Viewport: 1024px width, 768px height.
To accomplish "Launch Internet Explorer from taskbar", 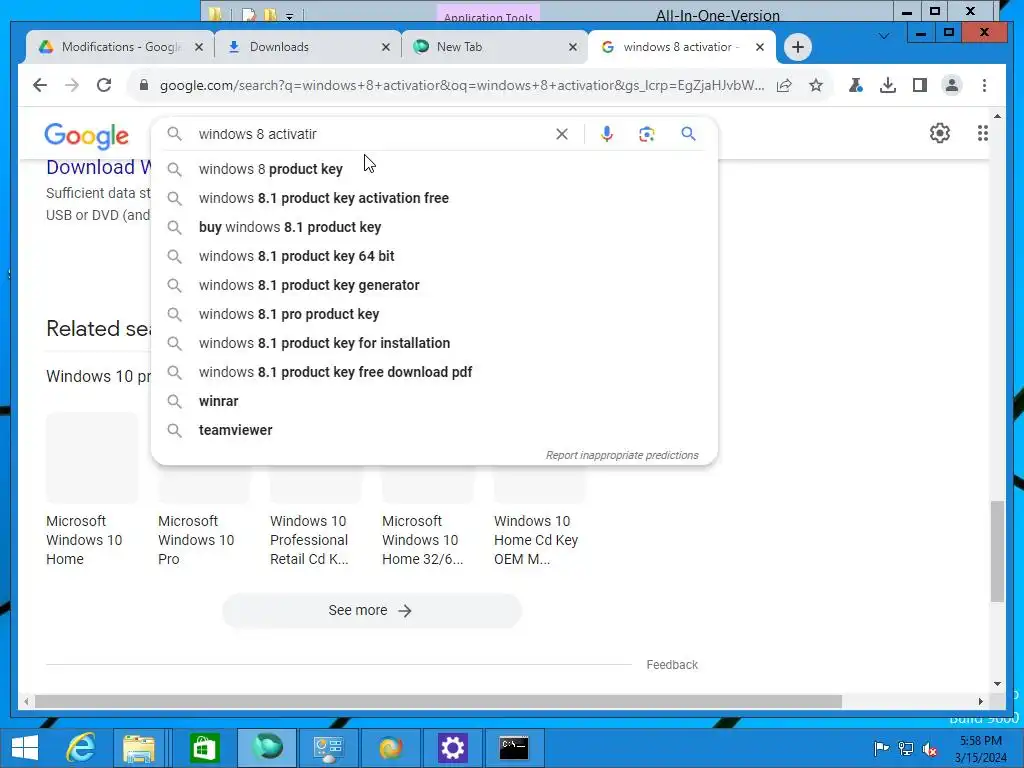I will [82, 748].
